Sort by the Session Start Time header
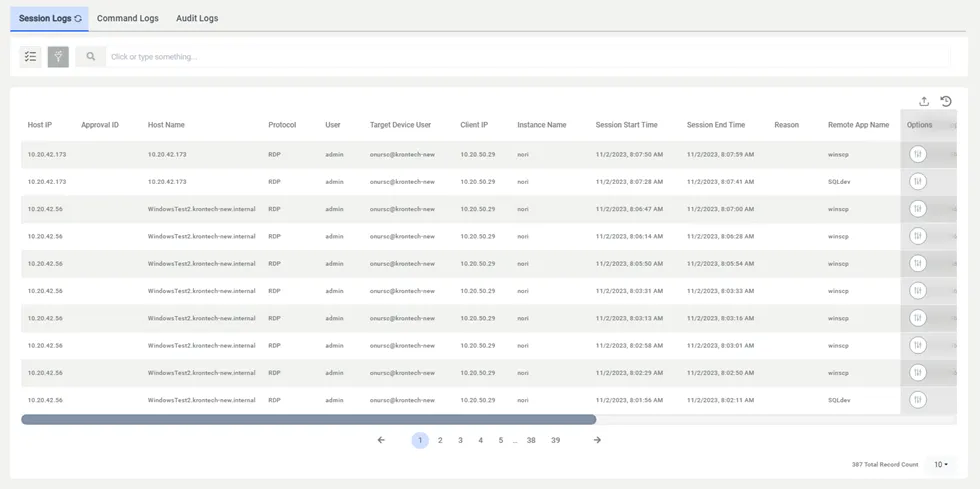 pos(626,125)
